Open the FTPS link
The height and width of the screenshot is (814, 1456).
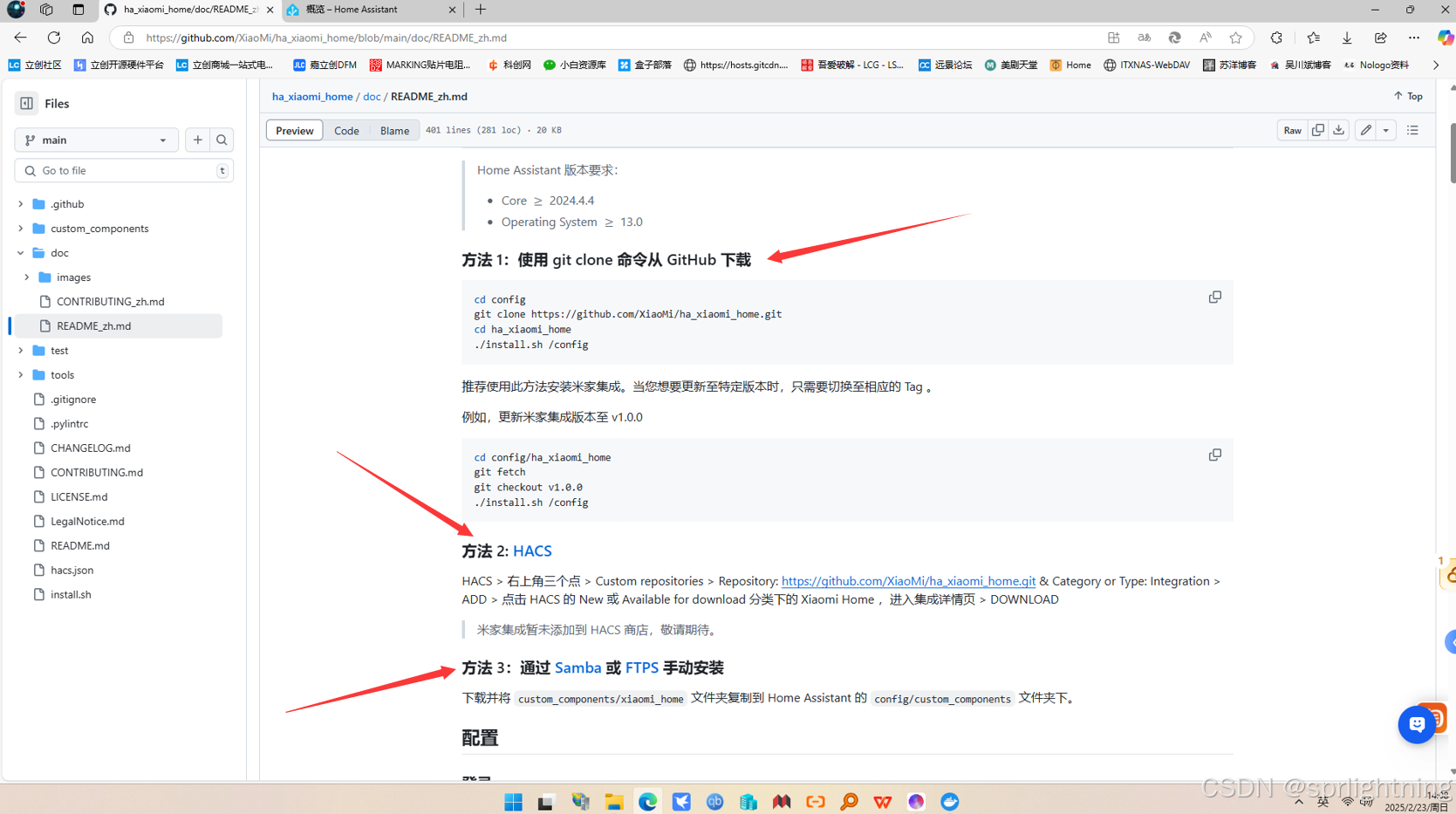point(641,667)
